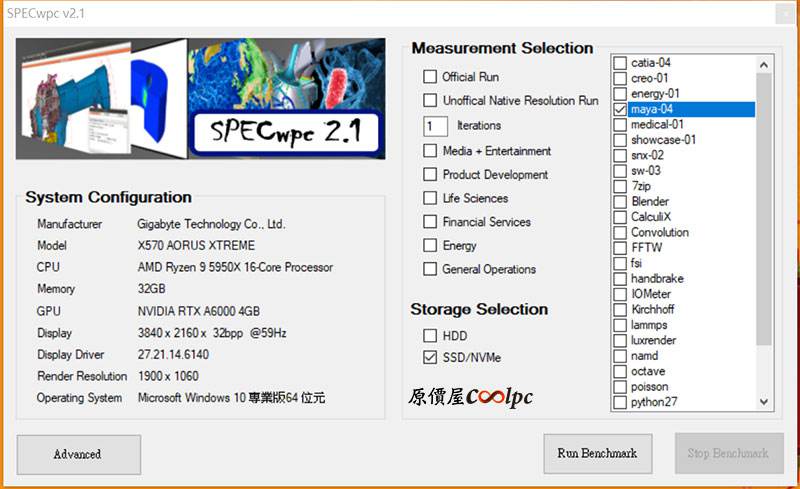Check Blender in the workload list
The image size is (800, 489).
tap(621, 202)
